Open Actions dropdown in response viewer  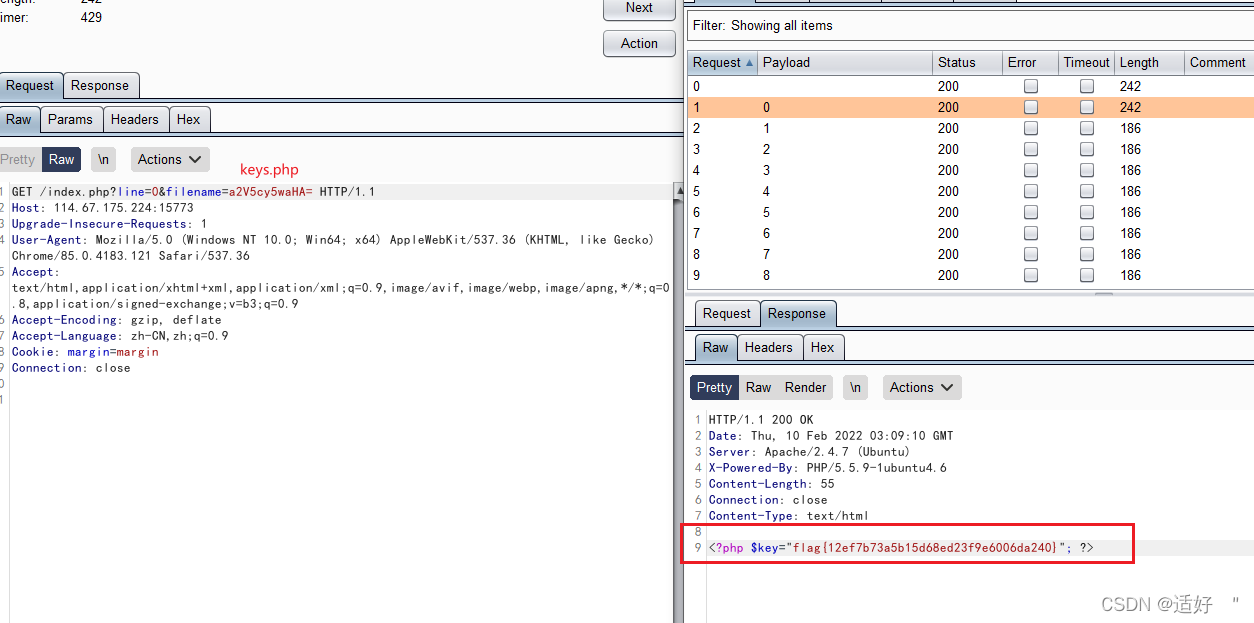(922, 388)
